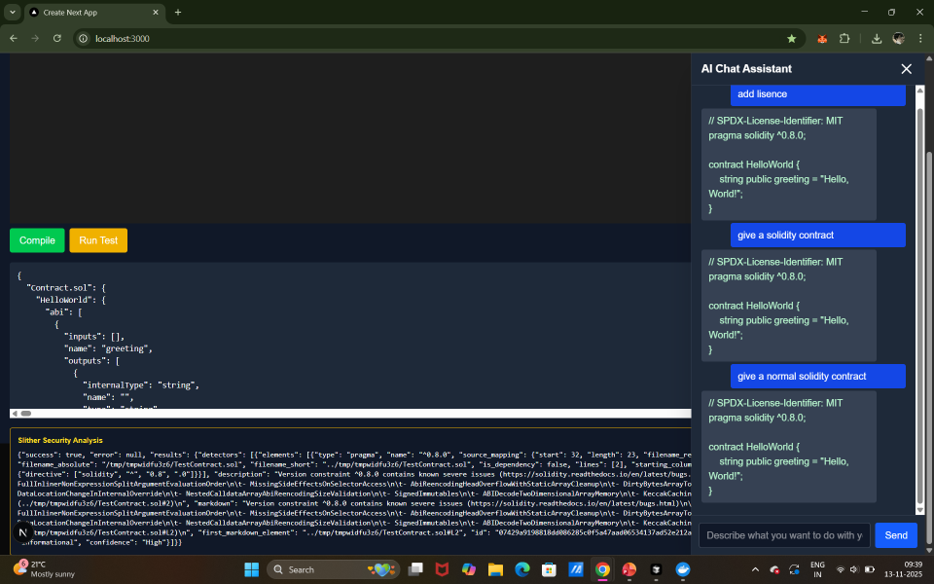The width and height of the screenshot is (934, 584).
Task: Click the "HelloWorld" line in the compile output
Action: pyautogui.click(x=70, y=300)
